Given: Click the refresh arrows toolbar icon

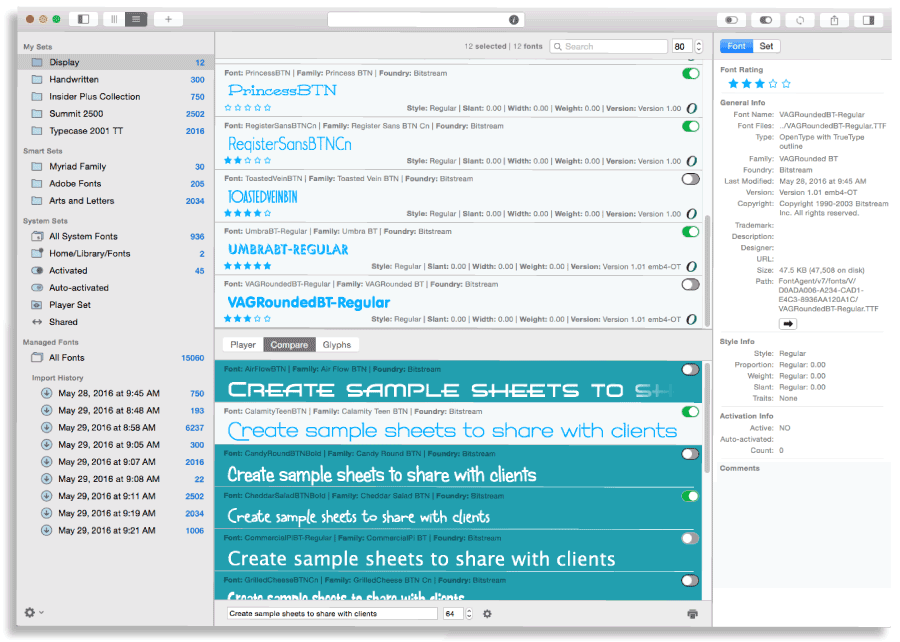Looking at the screenshot, I should [x=801, y=19].
